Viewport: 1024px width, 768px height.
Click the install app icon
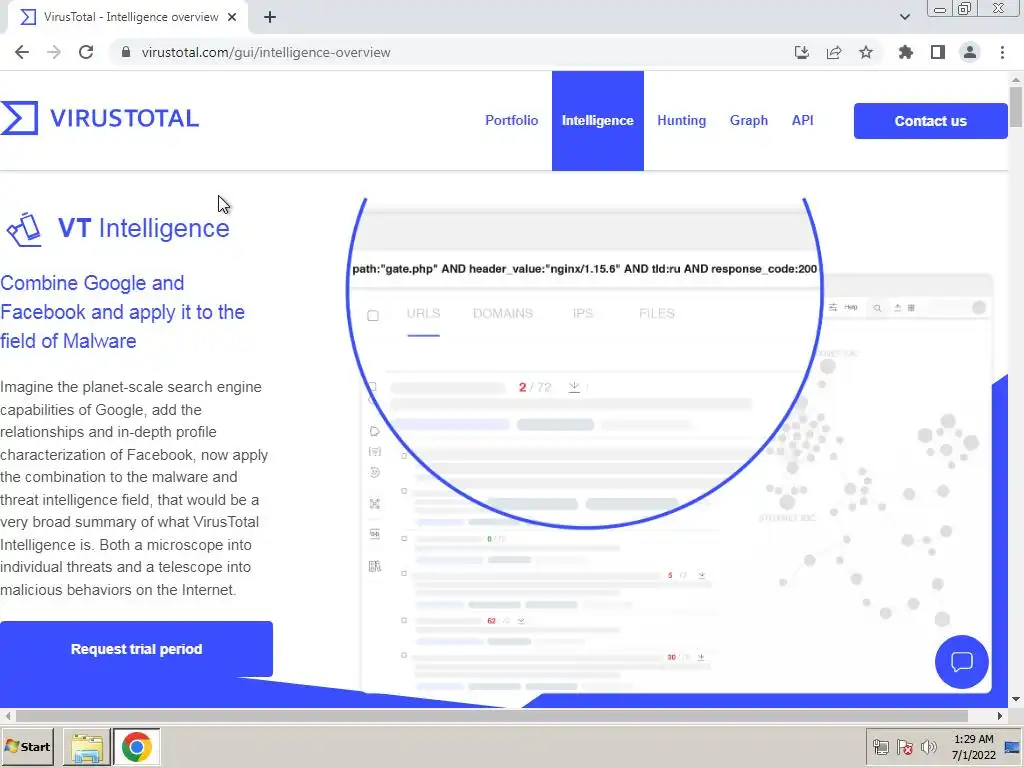click(x=801, y=52)
